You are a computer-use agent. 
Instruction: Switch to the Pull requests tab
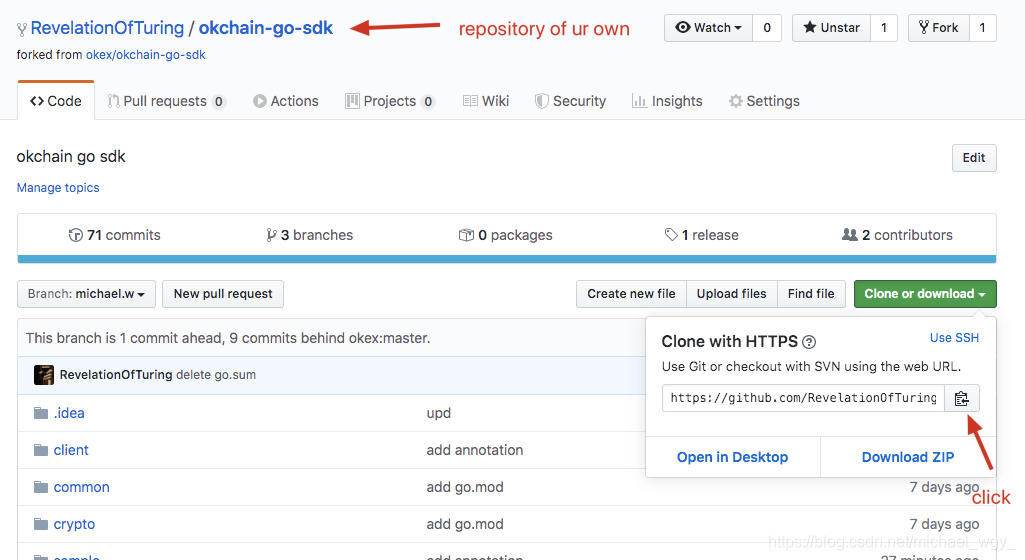[166, 101]
